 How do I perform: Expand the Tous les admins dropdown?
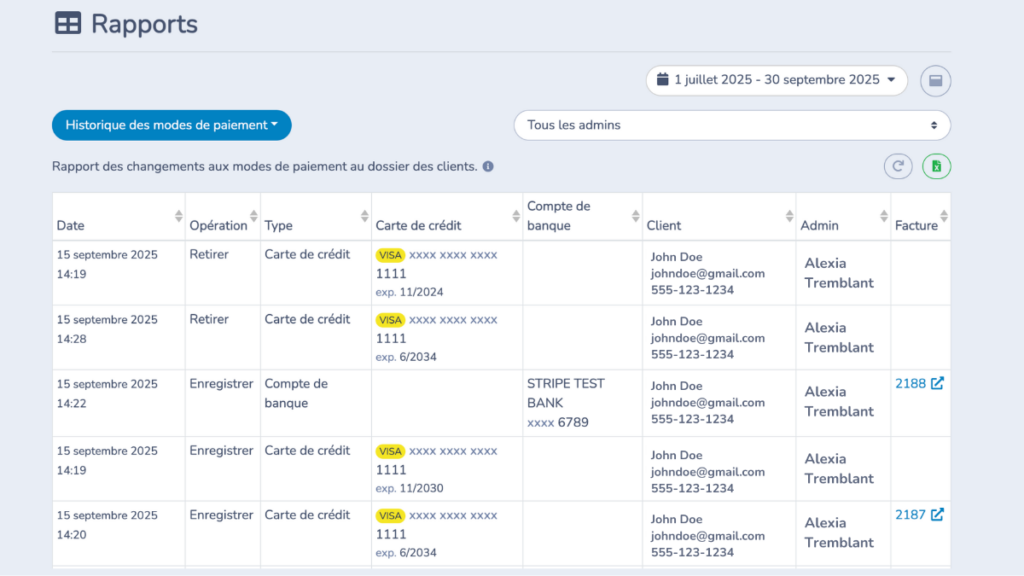731,125
